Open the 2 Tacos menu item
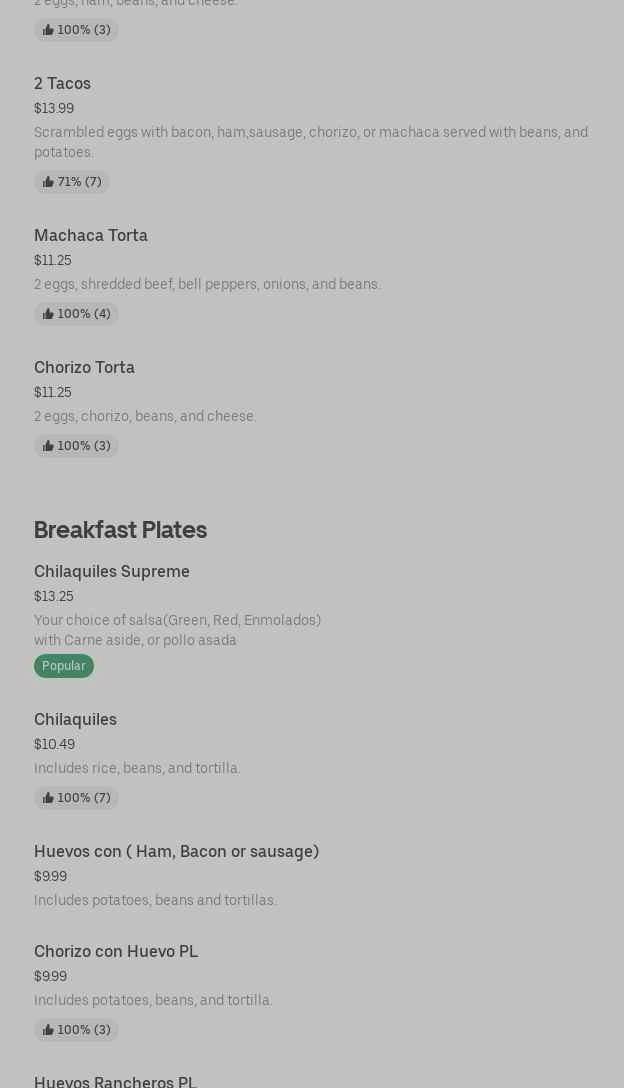This screenshot has width=624, height=1088. tap(62, 83)
